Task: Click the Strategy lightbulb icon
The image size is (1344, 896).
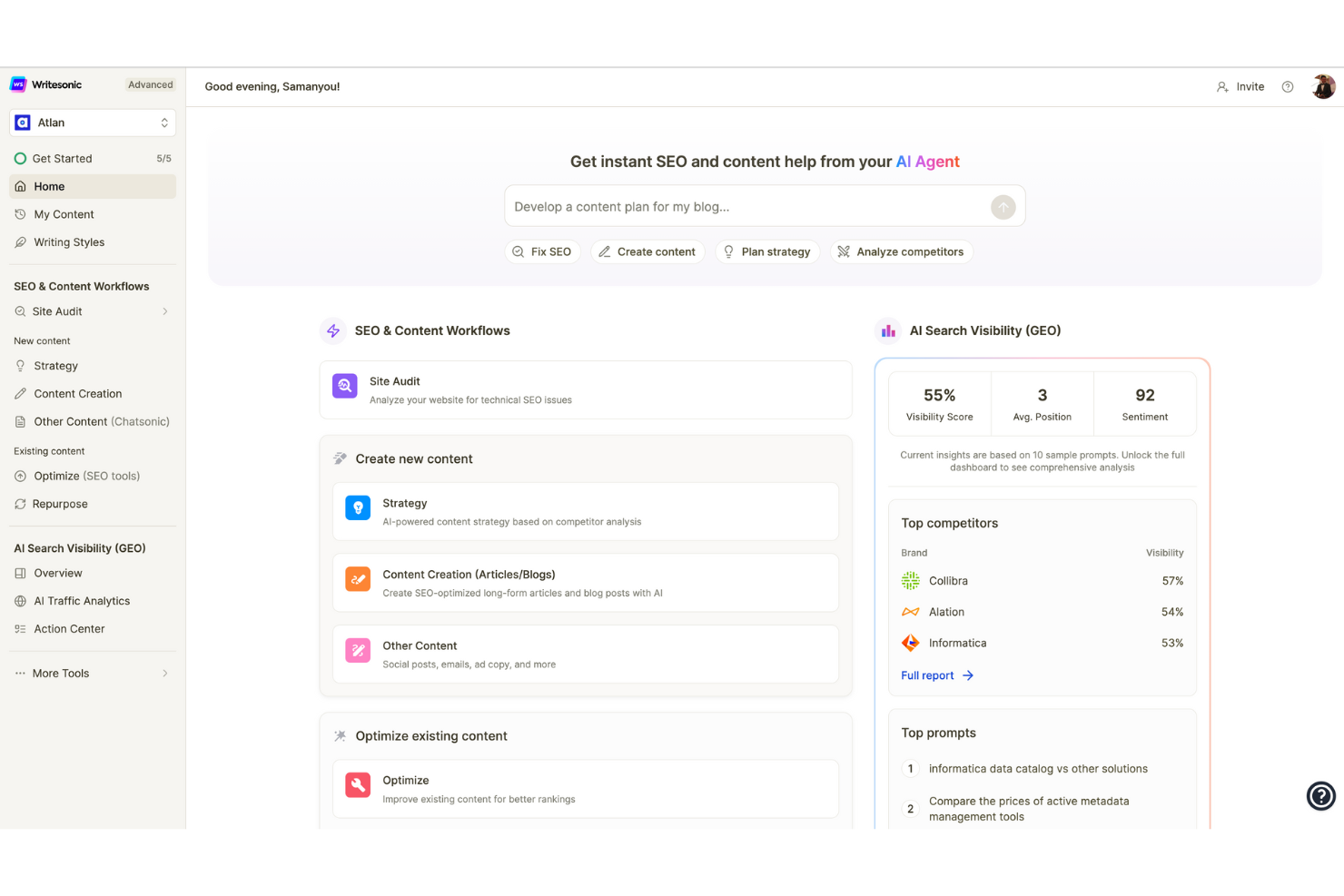Action: (x=20, y=365)
